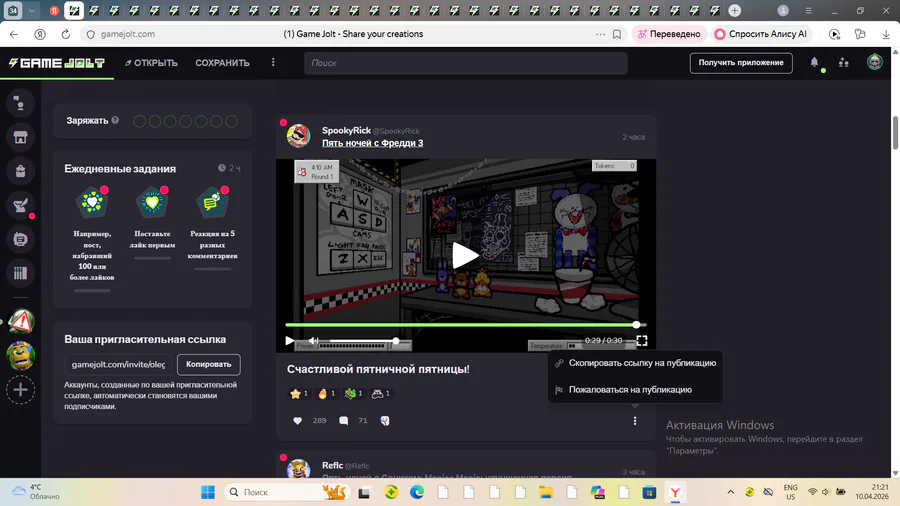Image resolution: width=900 pixels, height=506 pixels.
Task: Show hidden tray icons chevron
Action: click(731, 492)
